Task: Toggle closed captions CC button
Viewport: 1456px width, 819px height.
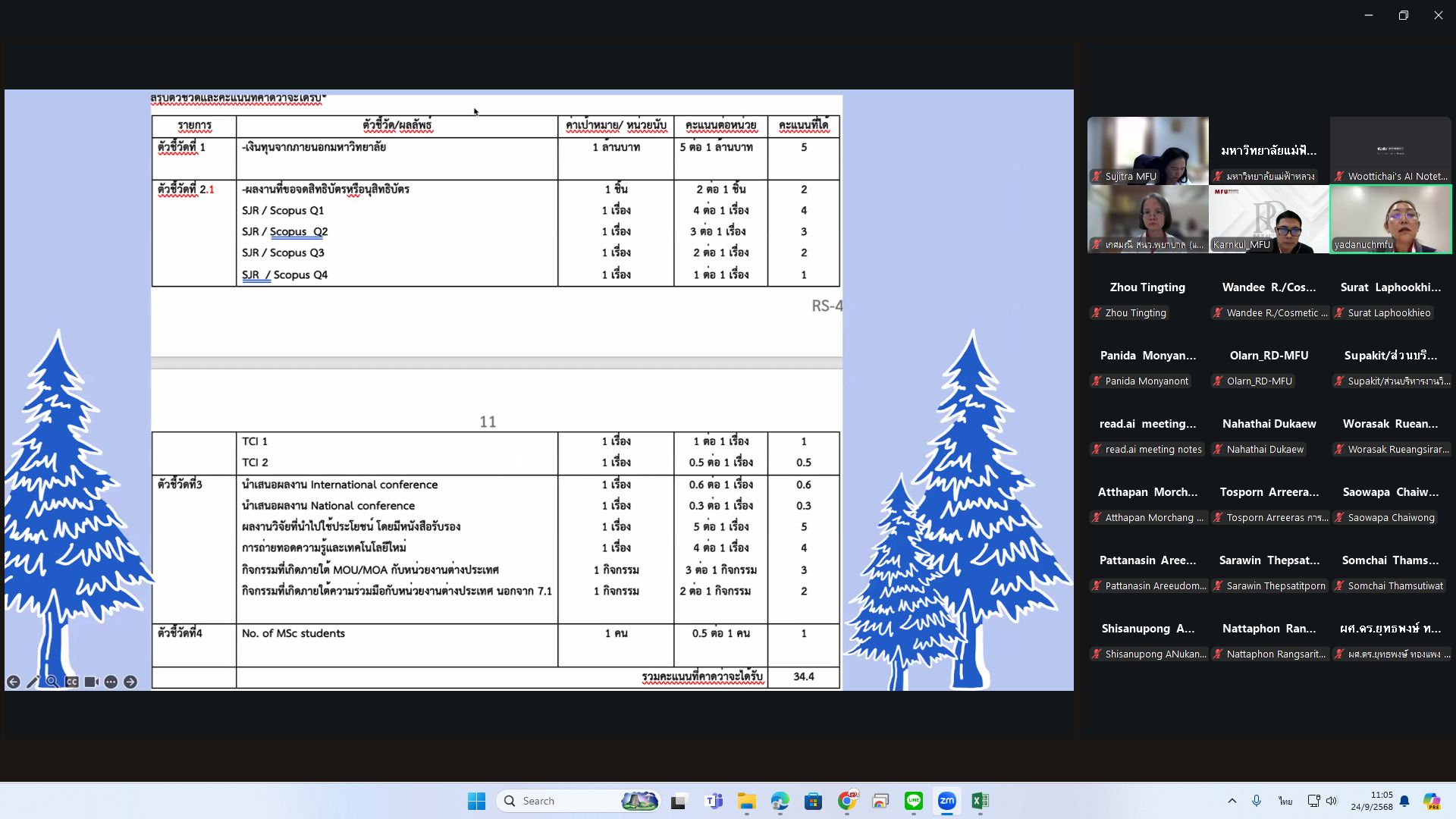Action: [x=71, y=682]
